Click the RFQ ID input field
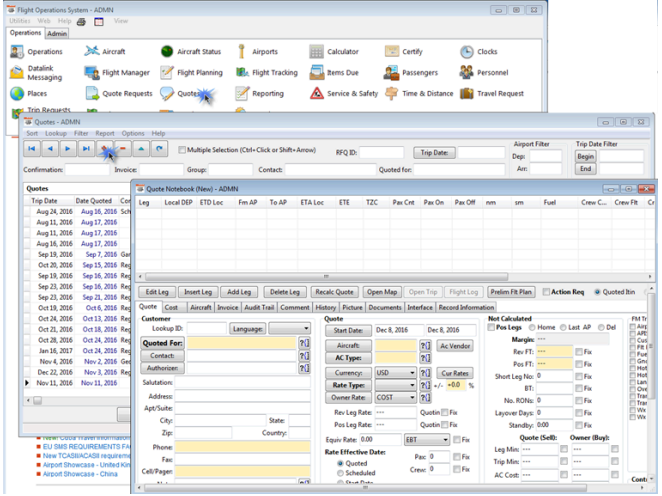The height and width of the screenshot is (496, 662). pos(381,152)
